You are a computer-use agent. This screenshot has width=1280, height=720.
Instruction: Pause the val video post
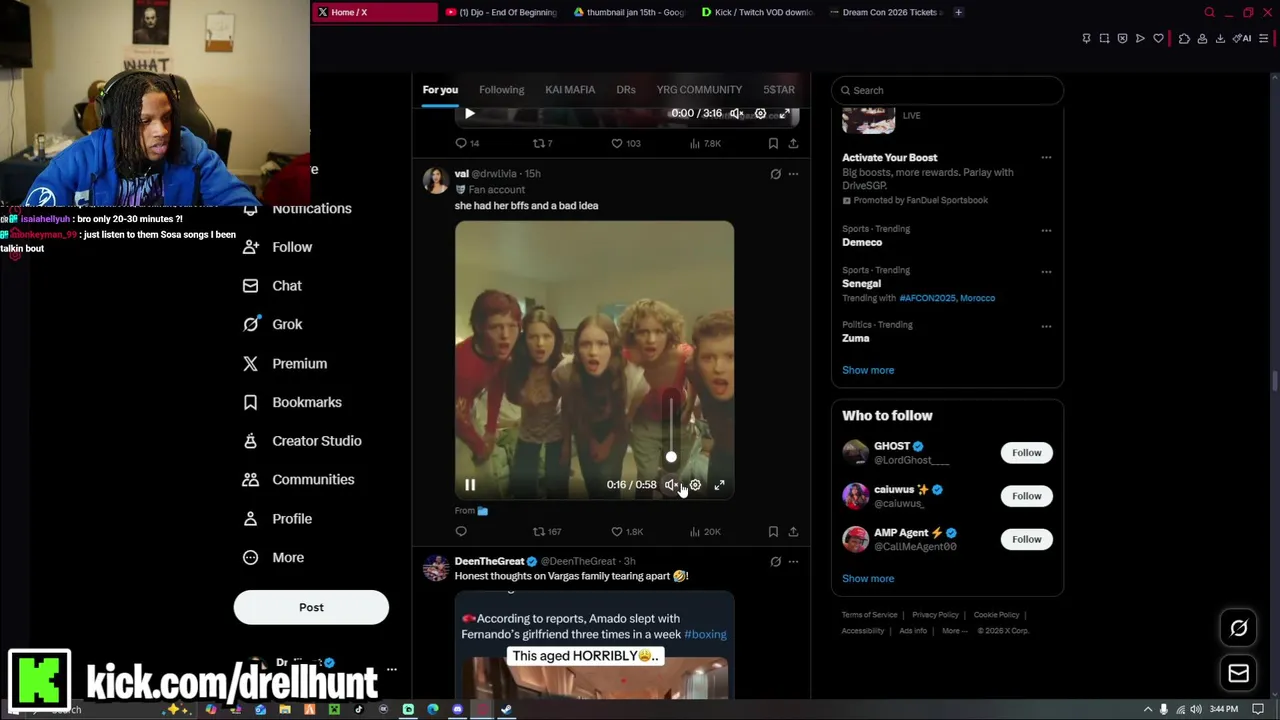pos(470,485)
